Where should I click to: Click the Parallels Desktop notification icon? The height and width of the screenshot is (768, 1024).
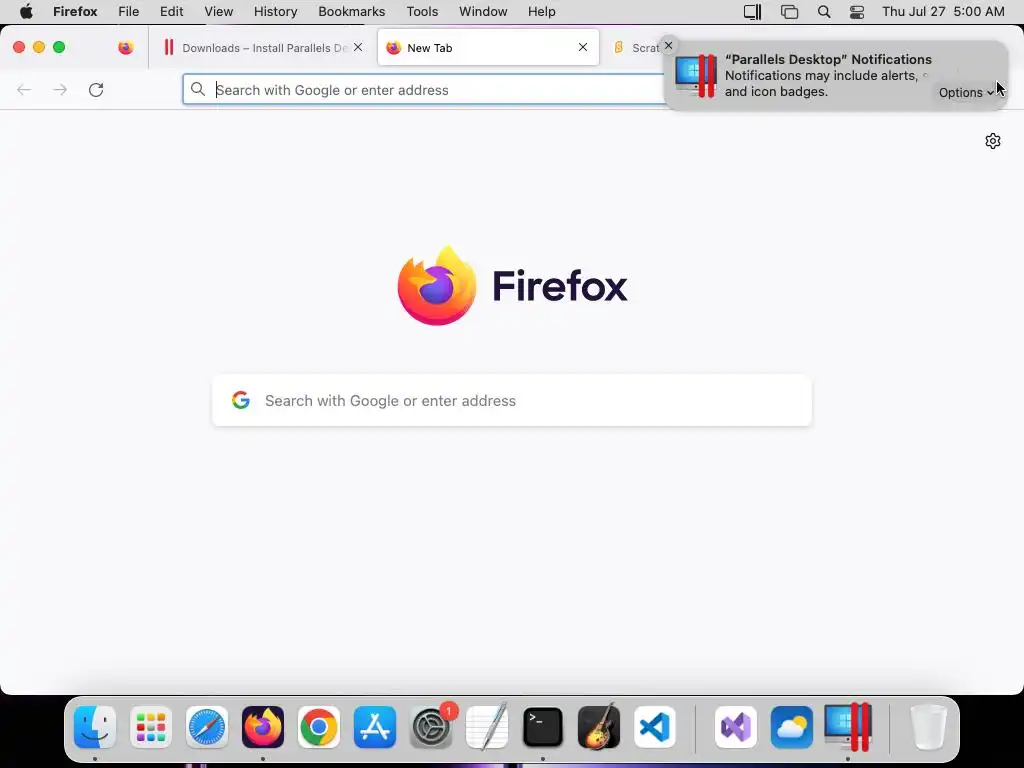pos(696,76)
